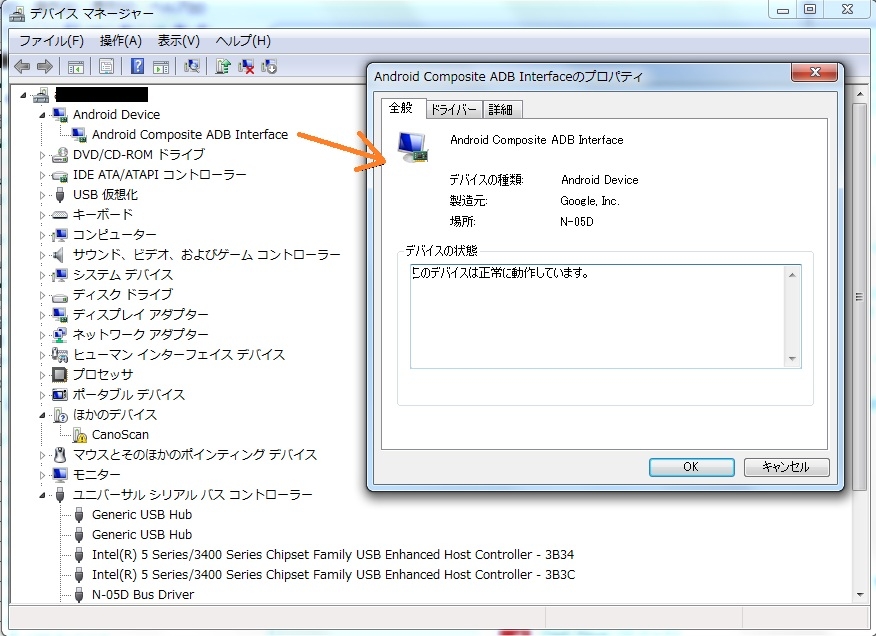Select the サウンド、ビデオ、およびゲーム コントローラー row
Screen dimensions: 876x636
tap(207, 255)
